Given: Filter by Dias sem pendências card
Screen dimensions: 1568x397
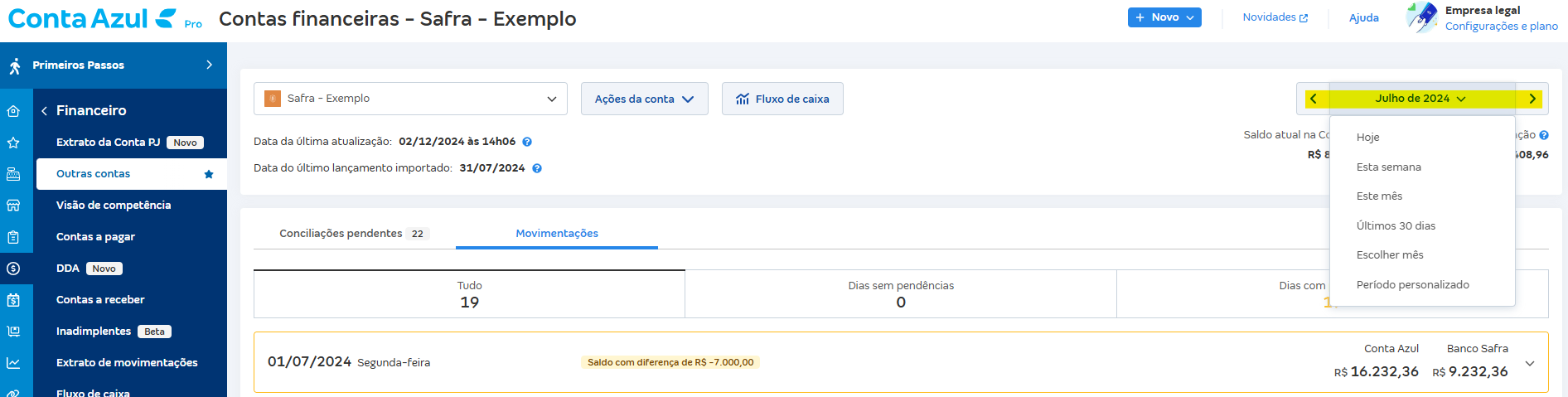Looking at the screenshot, I should (900, 293).
